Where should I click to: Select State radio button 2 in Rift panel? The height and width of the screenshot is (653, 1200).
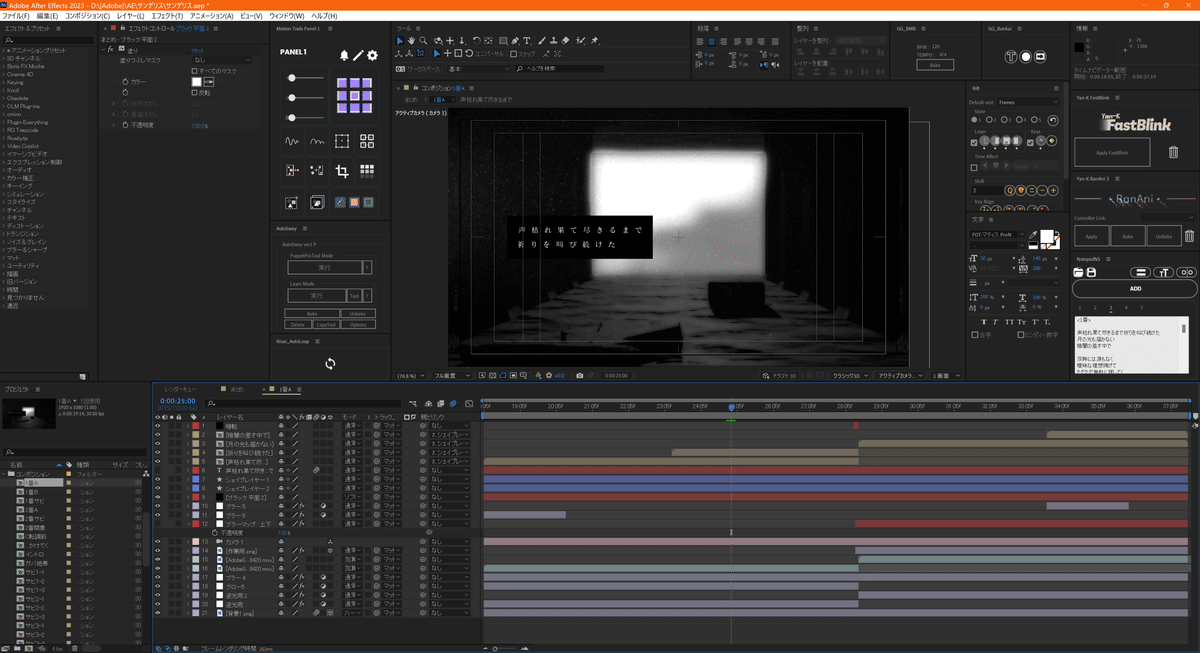990,120
